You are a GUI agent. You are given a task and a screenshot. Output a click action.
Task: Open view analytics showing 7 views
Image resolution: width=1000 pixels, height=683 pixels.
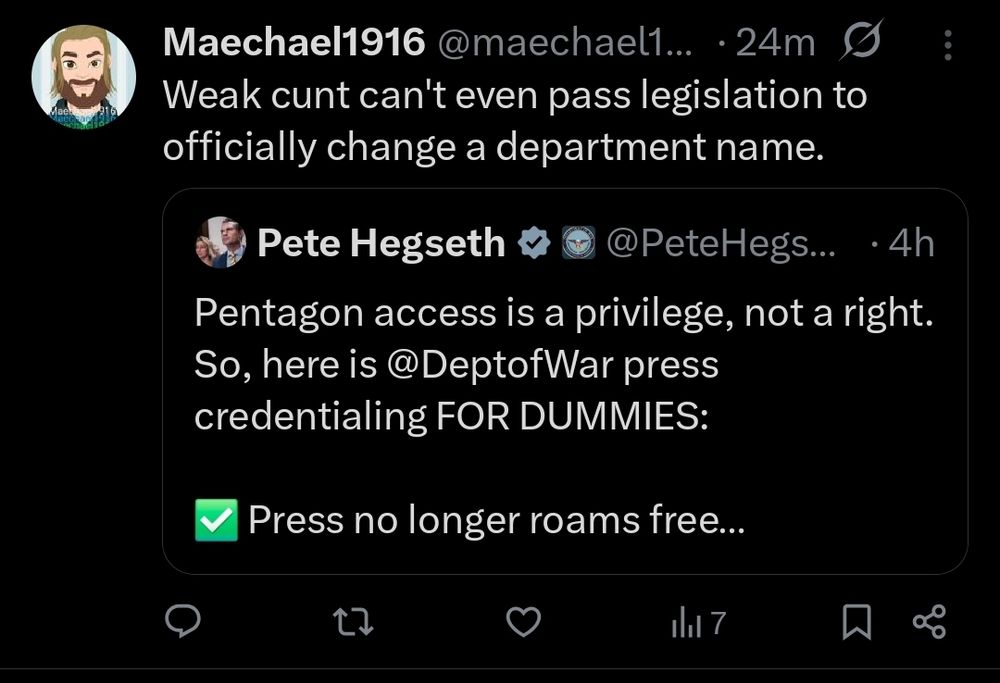(x=697, y=623)
